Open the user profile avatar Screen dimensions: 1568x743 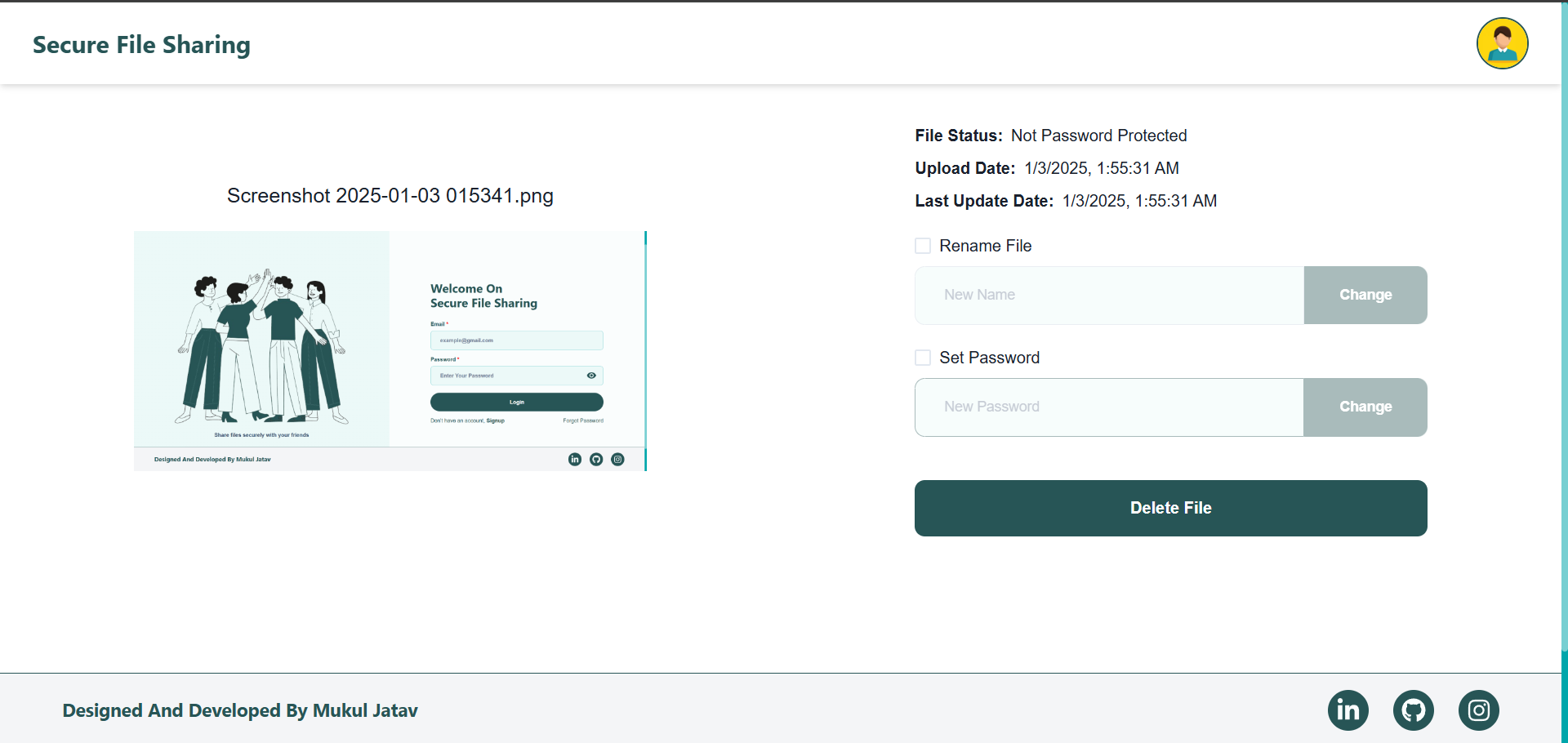pos(1502,43)
